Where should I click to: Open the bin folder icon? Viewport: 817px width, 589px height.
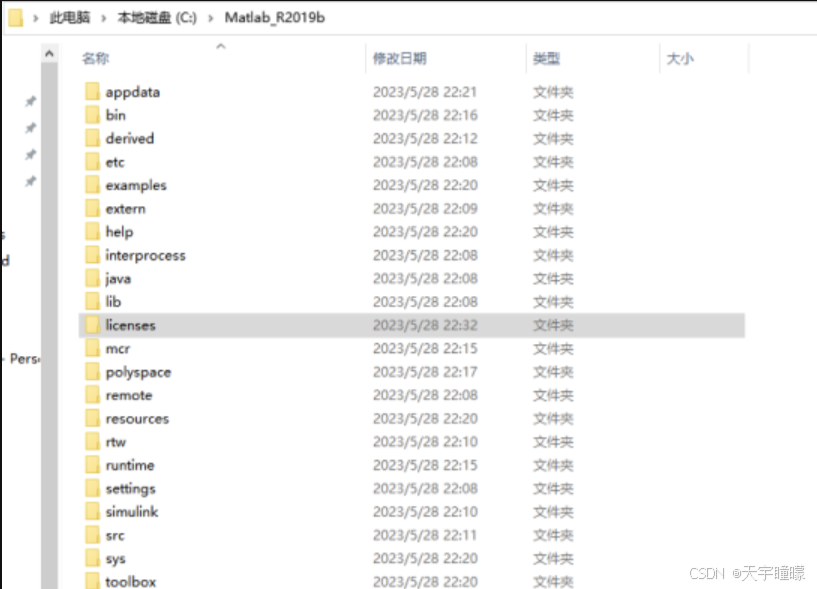(x=92, y=115)
